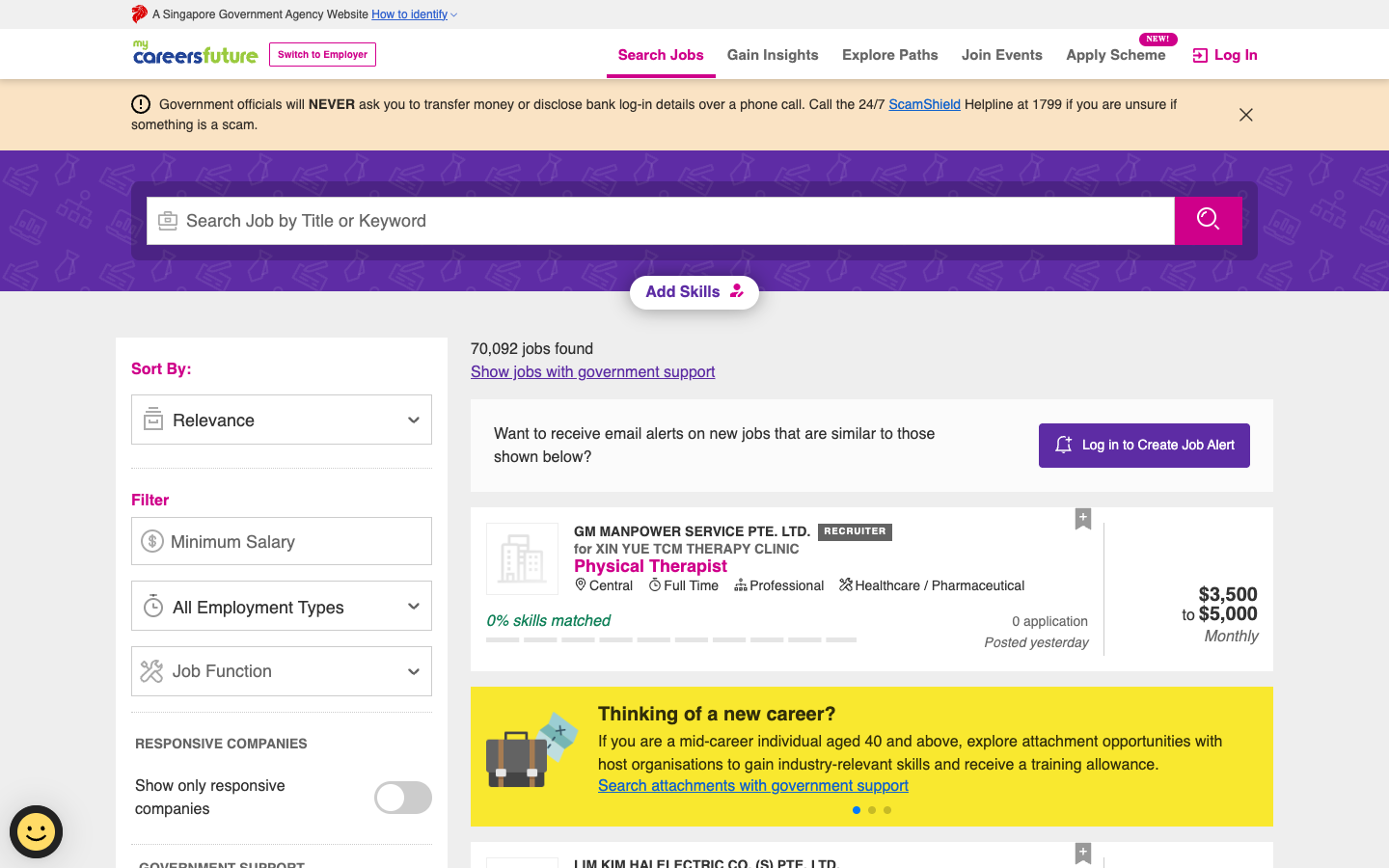Image resolution: width=1389 pixels, height=868 pixels.
Task: Click the MyCareersFuture logo
Action: click(196, 53)
